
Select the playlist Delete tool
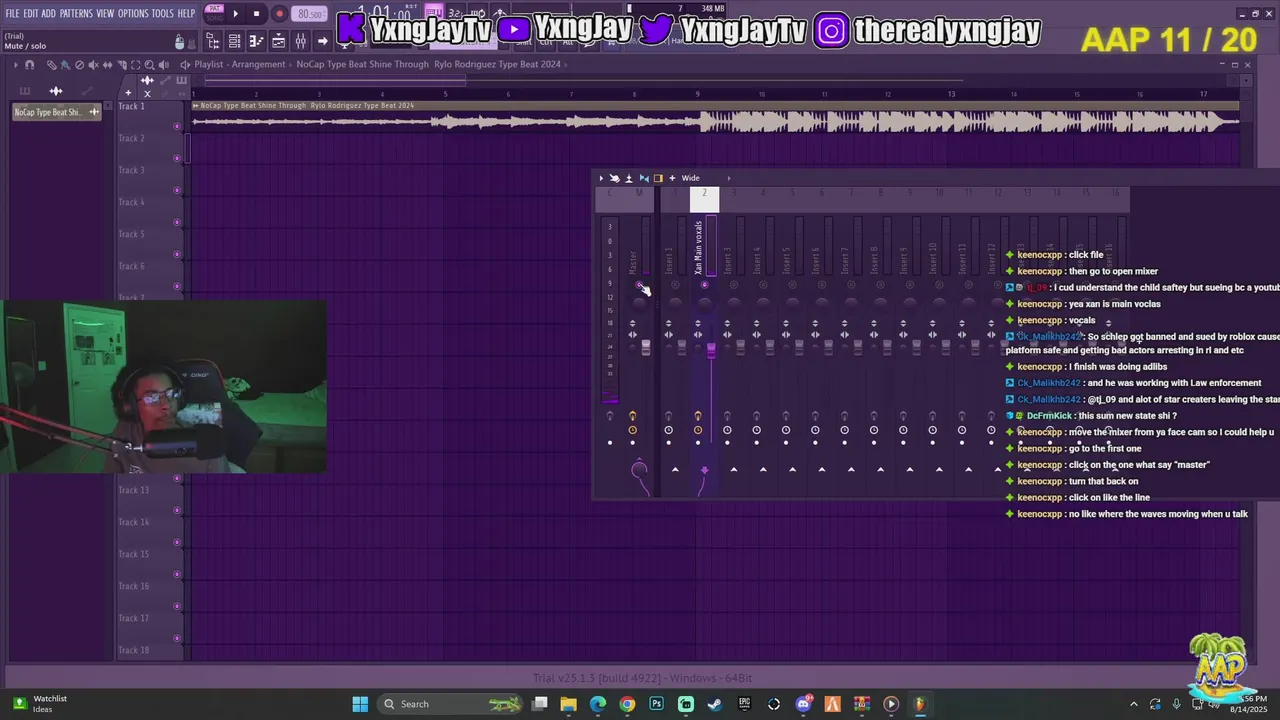click(x=79, y=65)
